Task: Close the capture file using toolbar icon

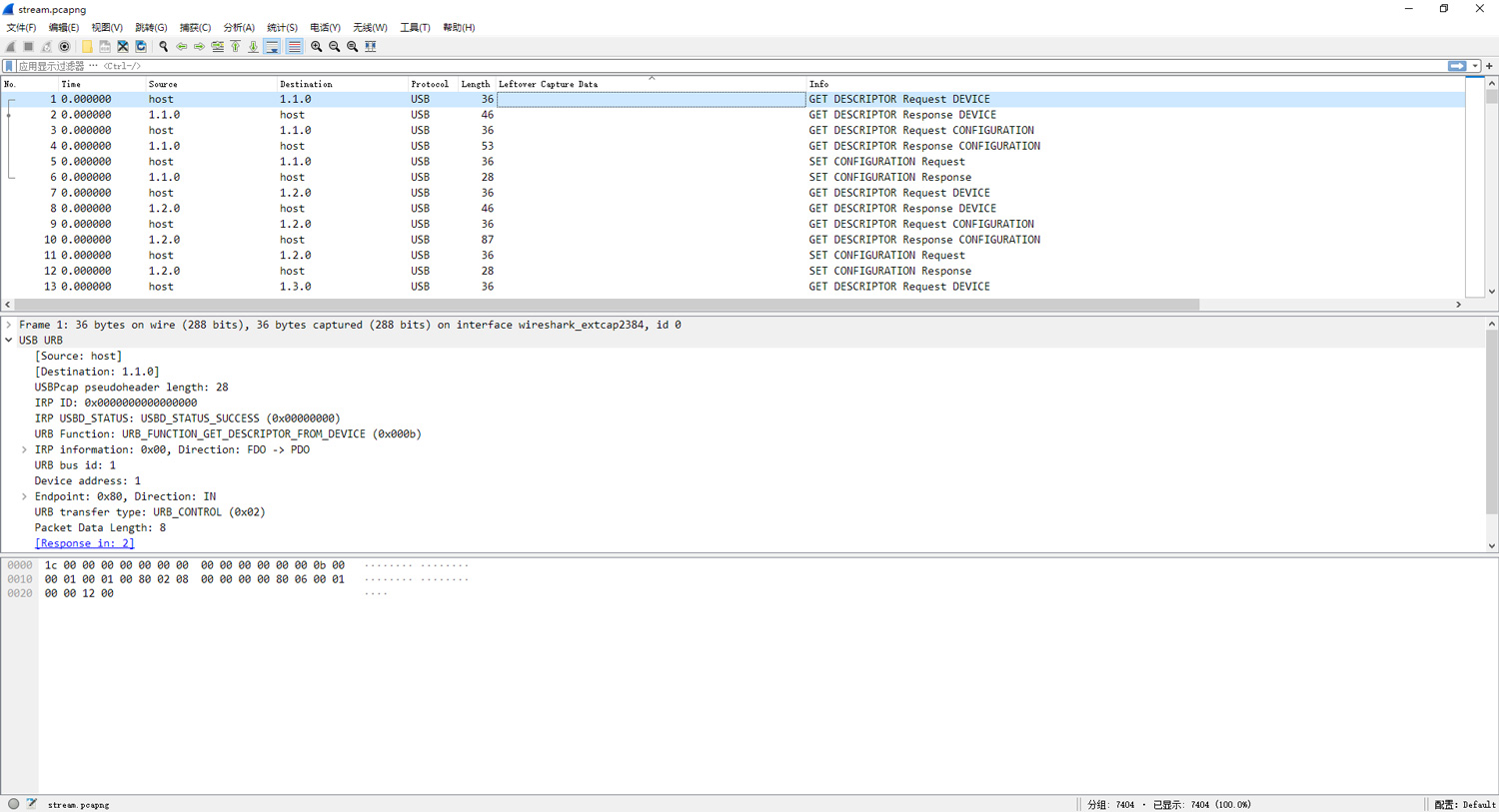Action: click(x=123, y=46)
